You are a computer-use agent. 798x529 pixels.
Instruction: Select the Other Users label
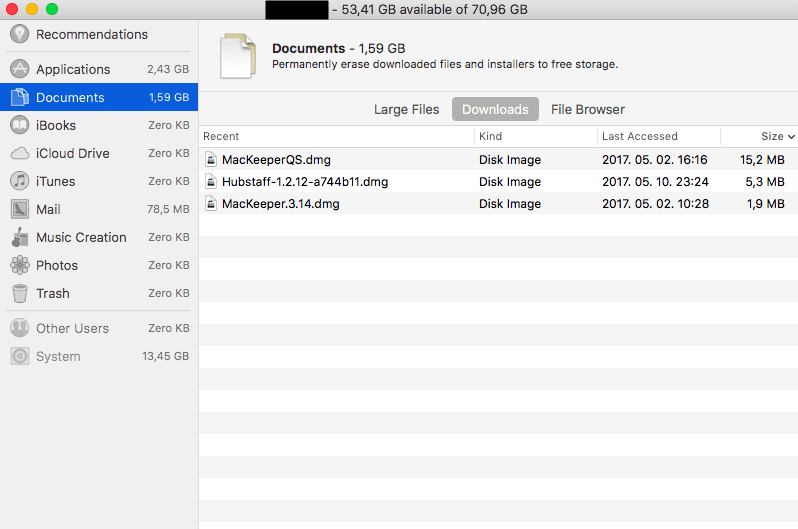pyautogui.click(x=72, y=328)
